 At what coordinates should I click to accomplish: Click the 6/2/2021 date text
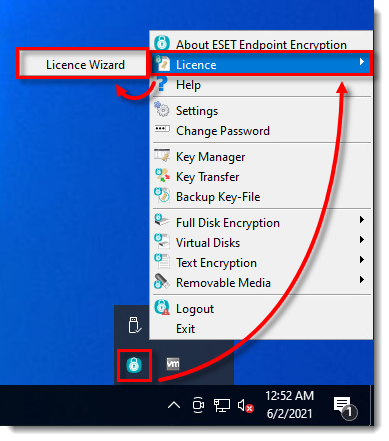pos(289,414)
